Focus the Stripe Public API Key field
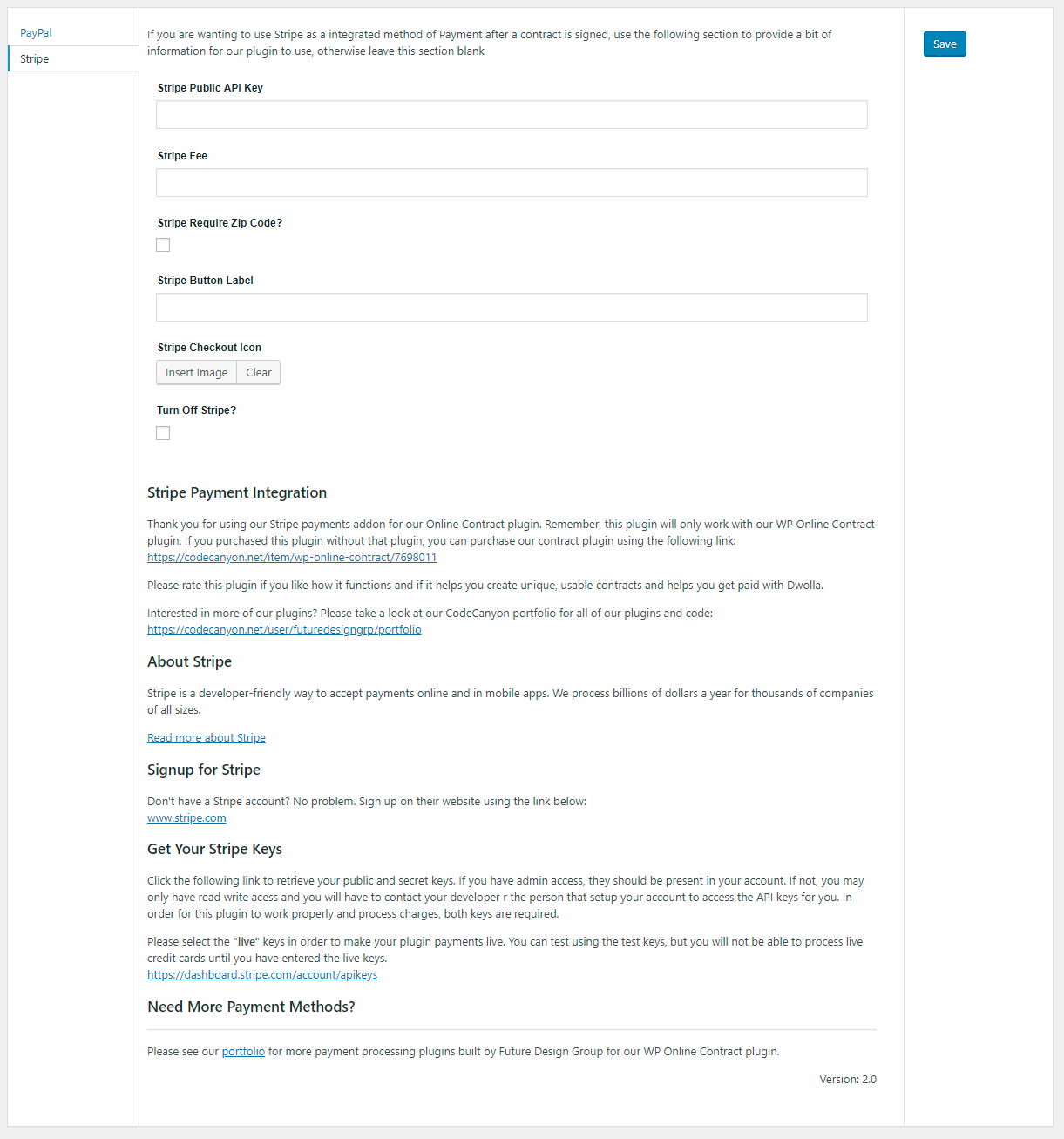 (x=512, y=115)
